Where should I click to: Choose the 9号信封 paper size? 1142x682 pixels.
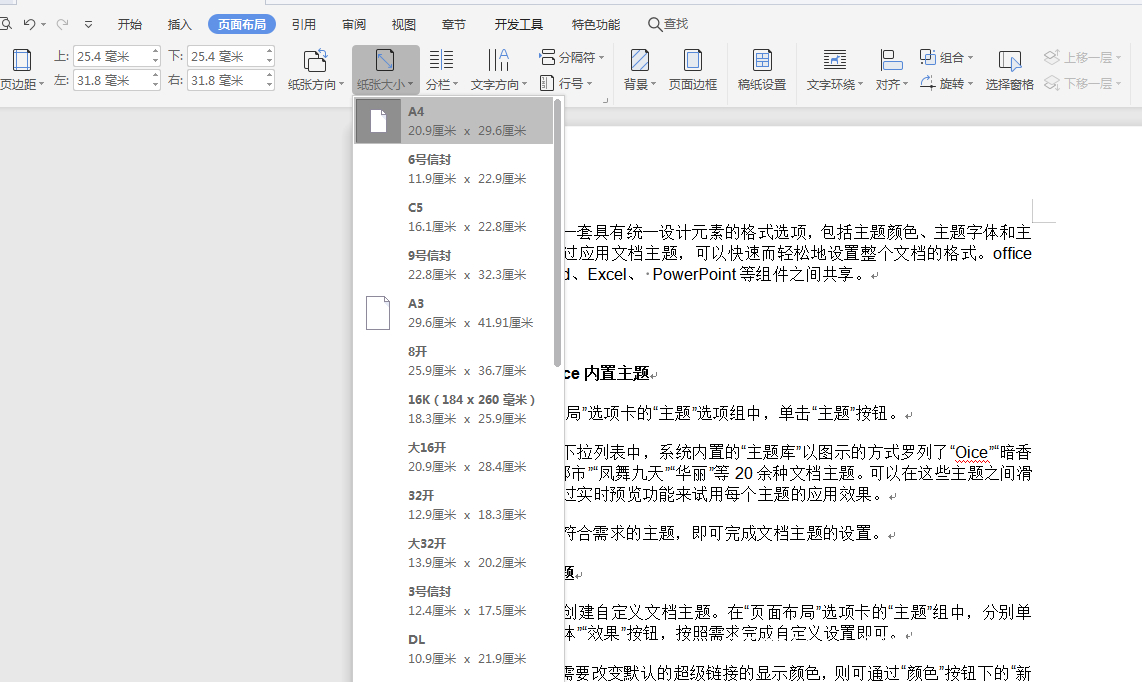point(454,264)
